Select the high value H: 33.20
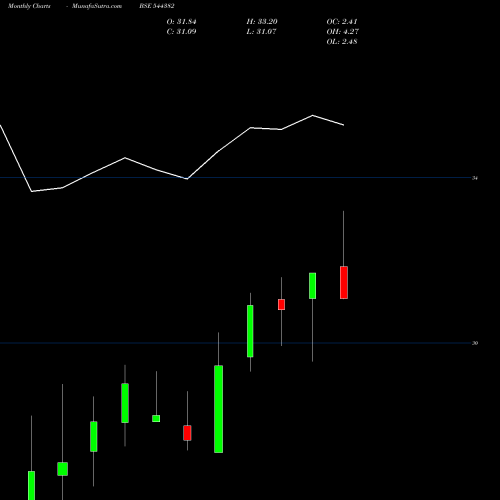Image resolution: width=500 pixels, height=500 pixels. coord(262,22)
